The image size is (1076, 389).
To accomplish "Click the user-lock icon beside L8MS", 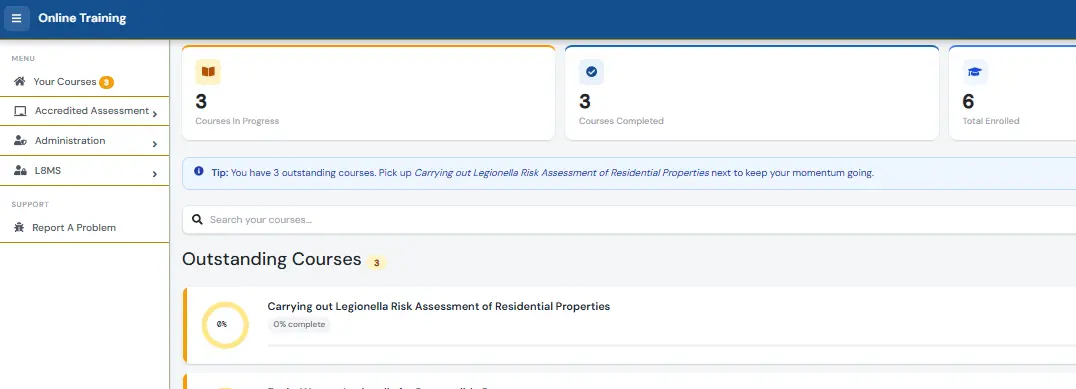I will (20, 171).
